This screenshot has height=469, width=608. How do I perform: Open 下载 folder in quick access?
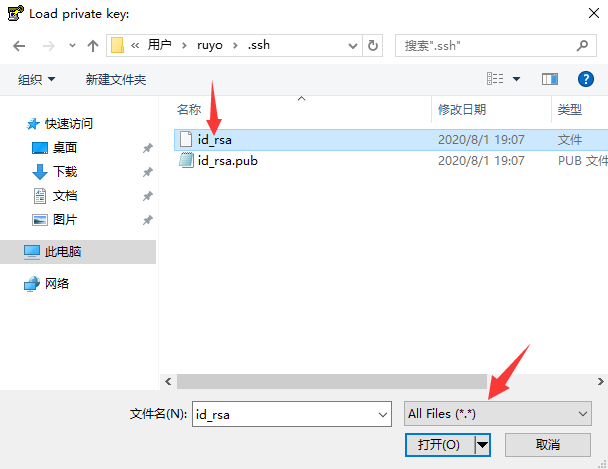(65, 171)
